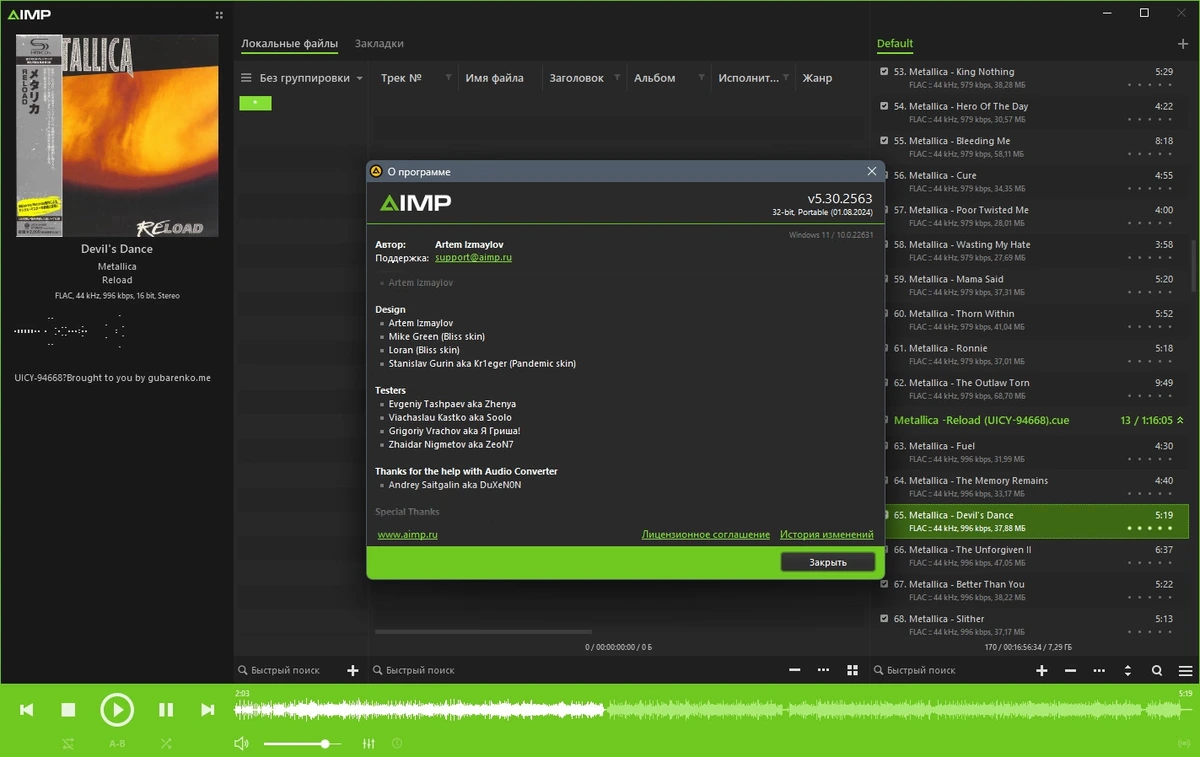Toggle the visualization display under track info
Image resolution: width=1200 pixels, height=757 pixels.
coord(70,330)
